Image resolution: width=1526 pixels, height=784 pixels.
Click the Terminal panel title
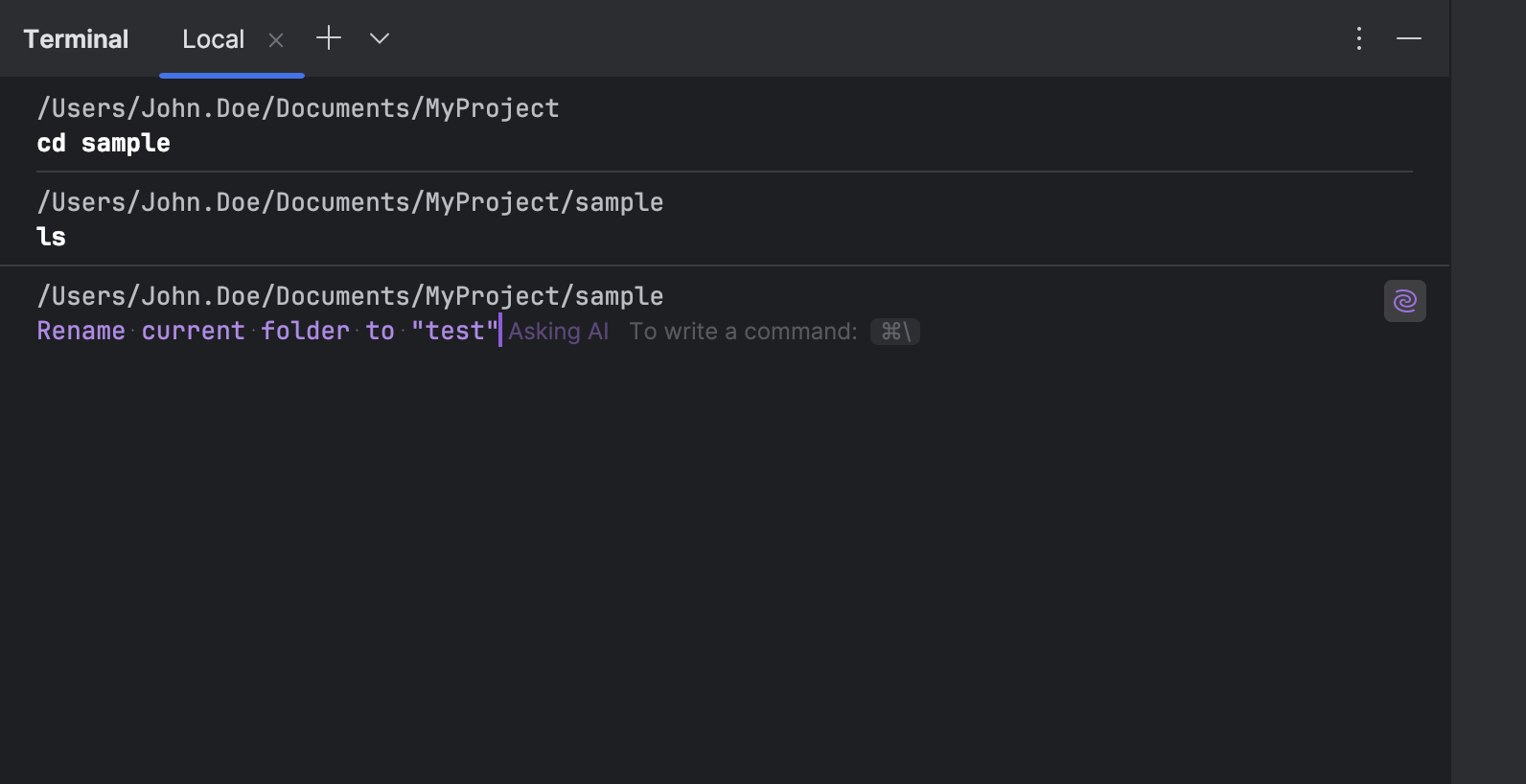click(x=76, y=39)
